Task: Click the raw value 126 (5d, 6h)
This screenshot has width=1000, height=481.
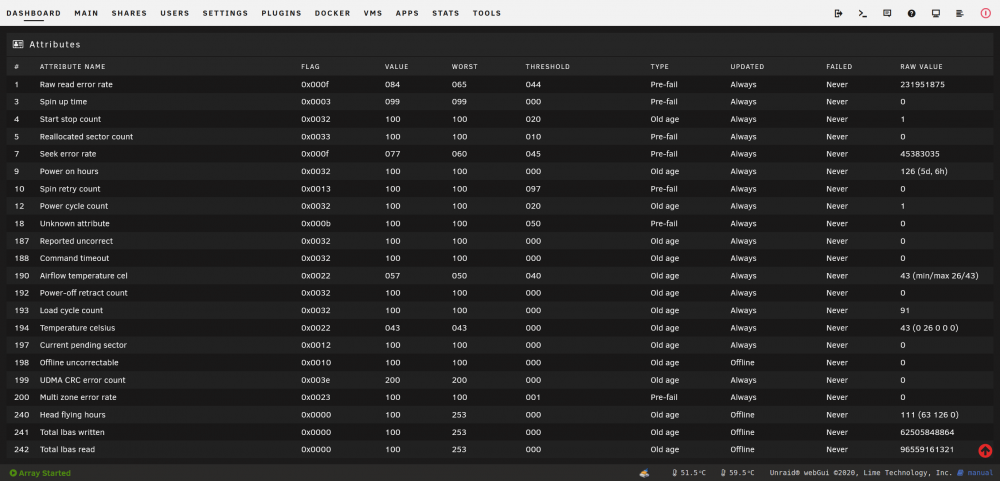Action: tap(925, 171)
